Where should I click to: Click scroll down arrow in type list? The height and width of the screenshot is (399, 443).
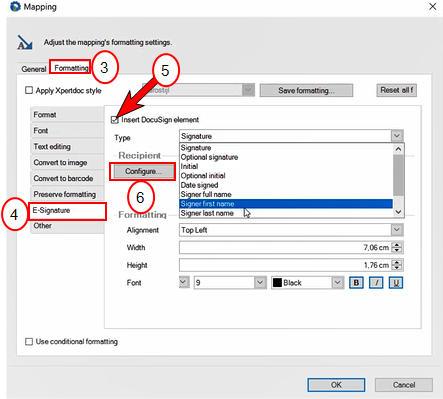(398, 212)
